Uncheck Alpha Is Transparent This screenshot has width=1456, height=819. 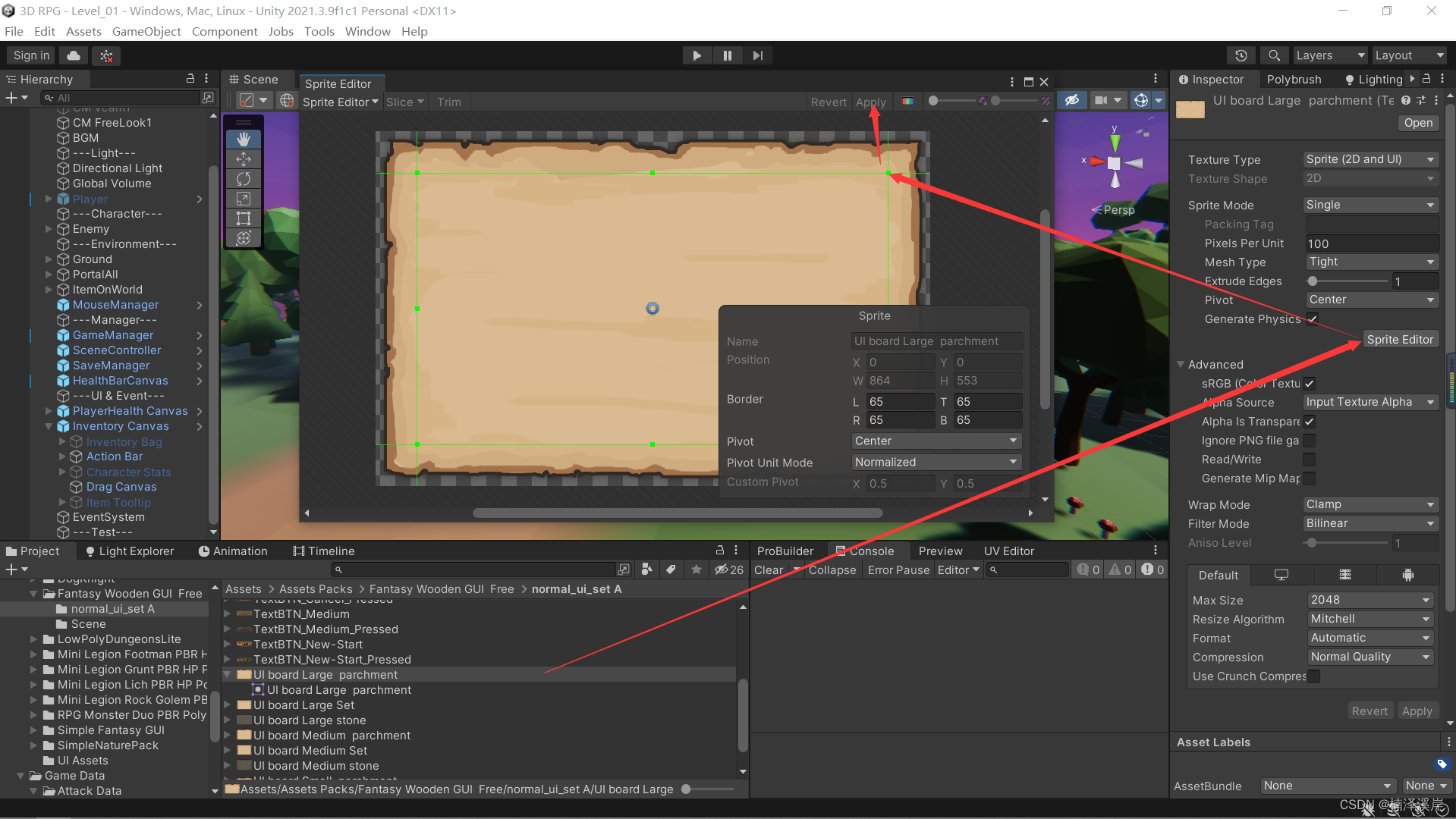coord(1309,422)
